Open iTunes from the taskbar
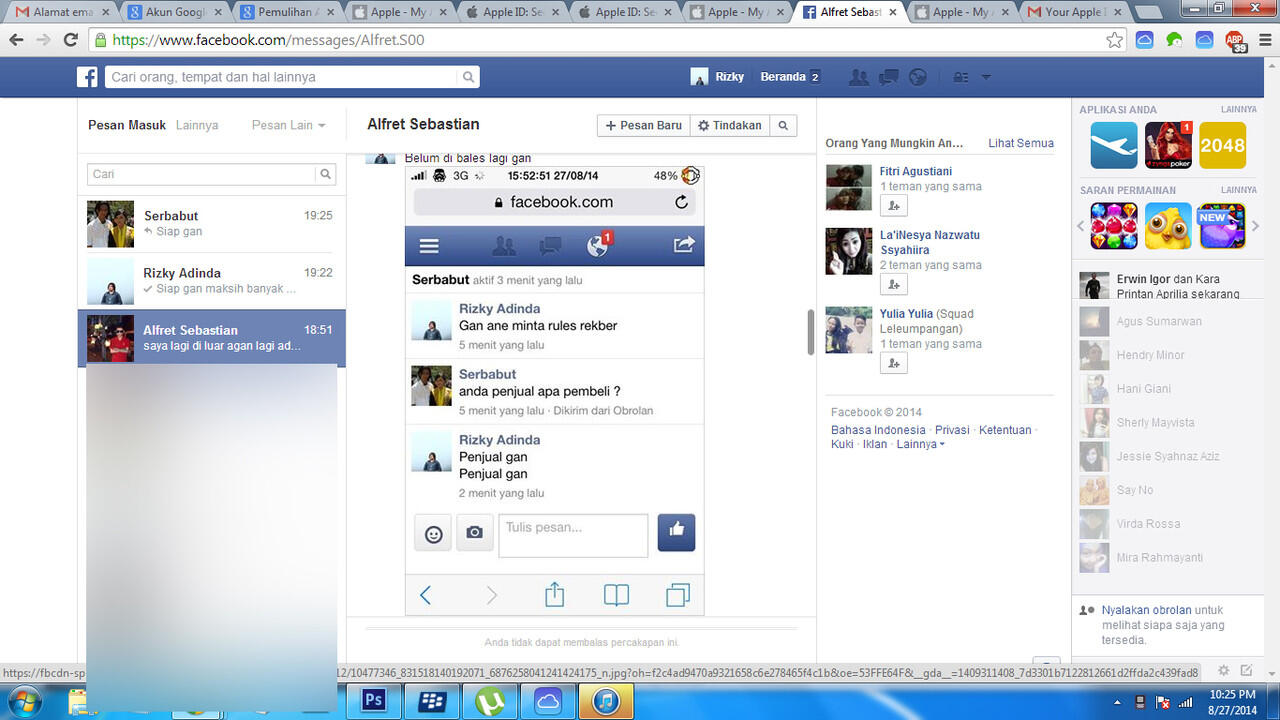Viewport: 1280px width, 720px height. point(606,701)
